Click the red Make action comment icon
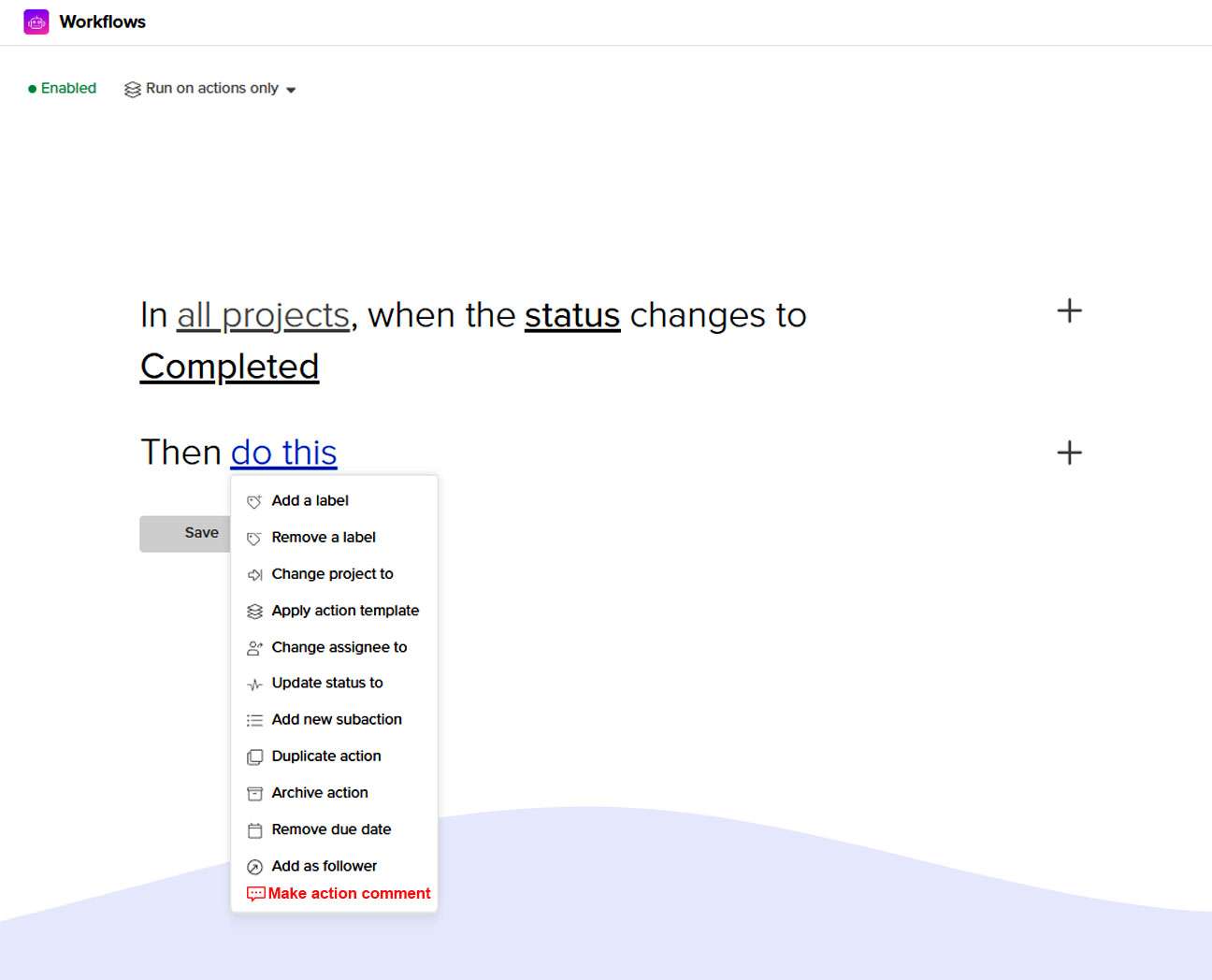Screen dimensions: 1212x980 point(255,894)
